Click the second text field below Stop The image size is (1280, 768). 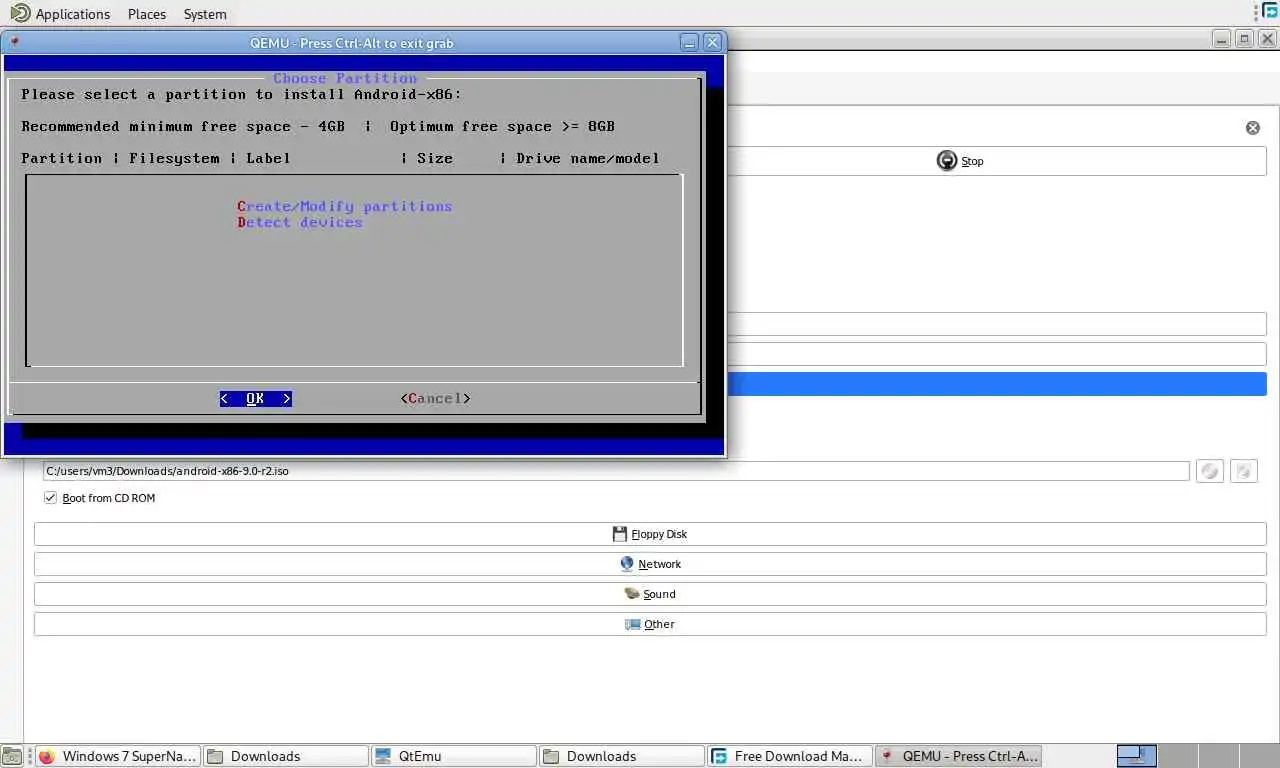996,354
